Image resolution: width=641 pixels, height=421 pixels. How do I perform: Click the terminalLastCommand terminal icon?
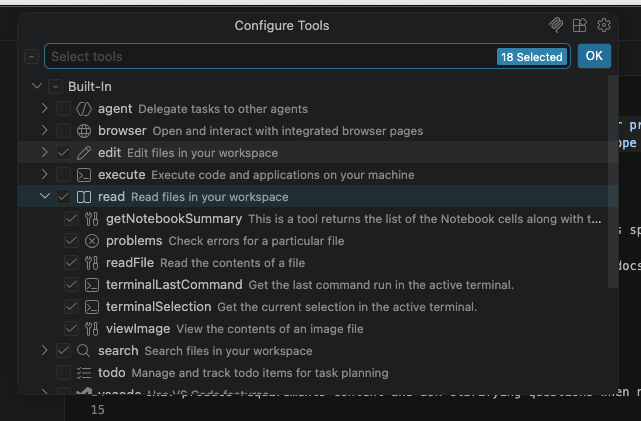point(92,285)
